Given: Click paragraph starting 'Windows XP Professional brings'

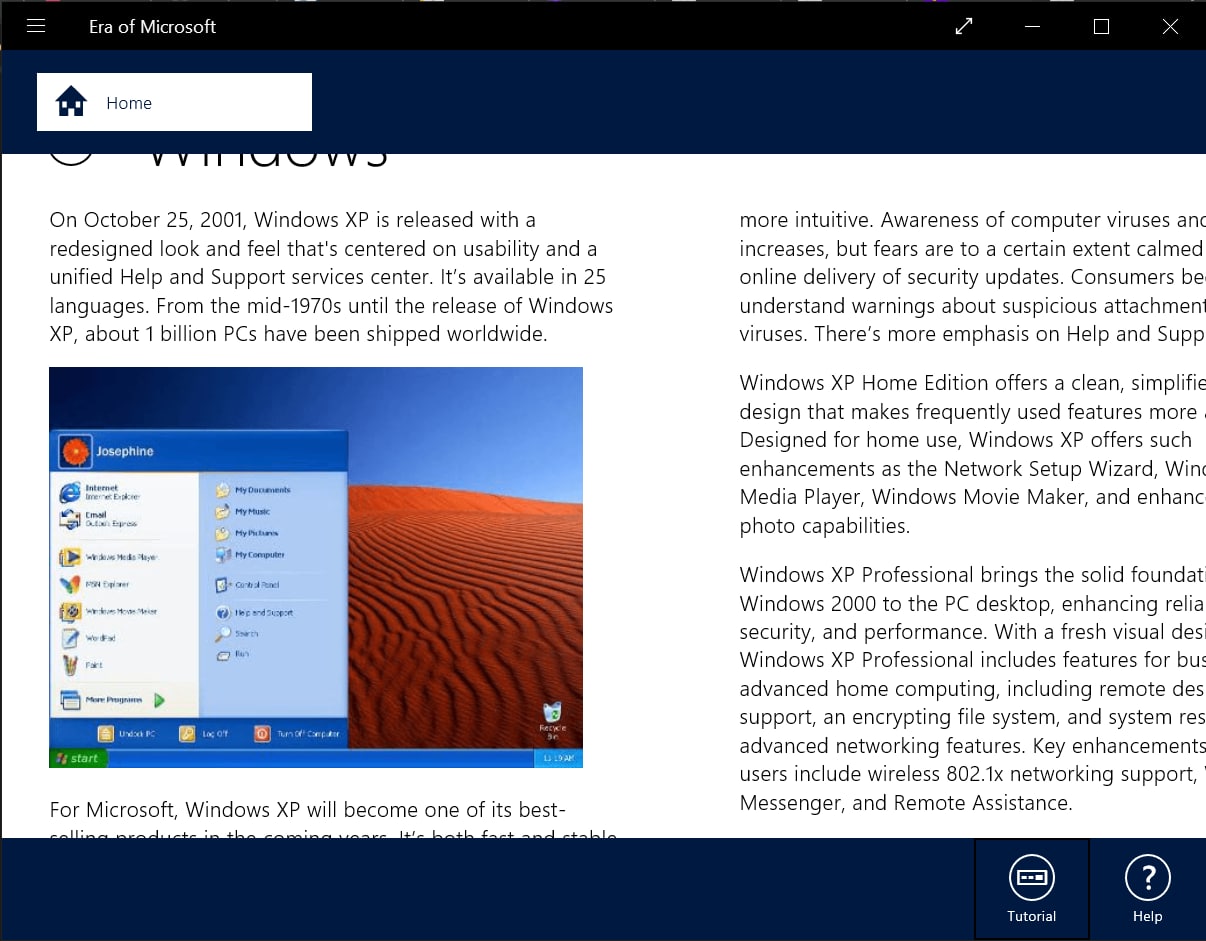Looking at the screenshot, I should tap(972, 688).
